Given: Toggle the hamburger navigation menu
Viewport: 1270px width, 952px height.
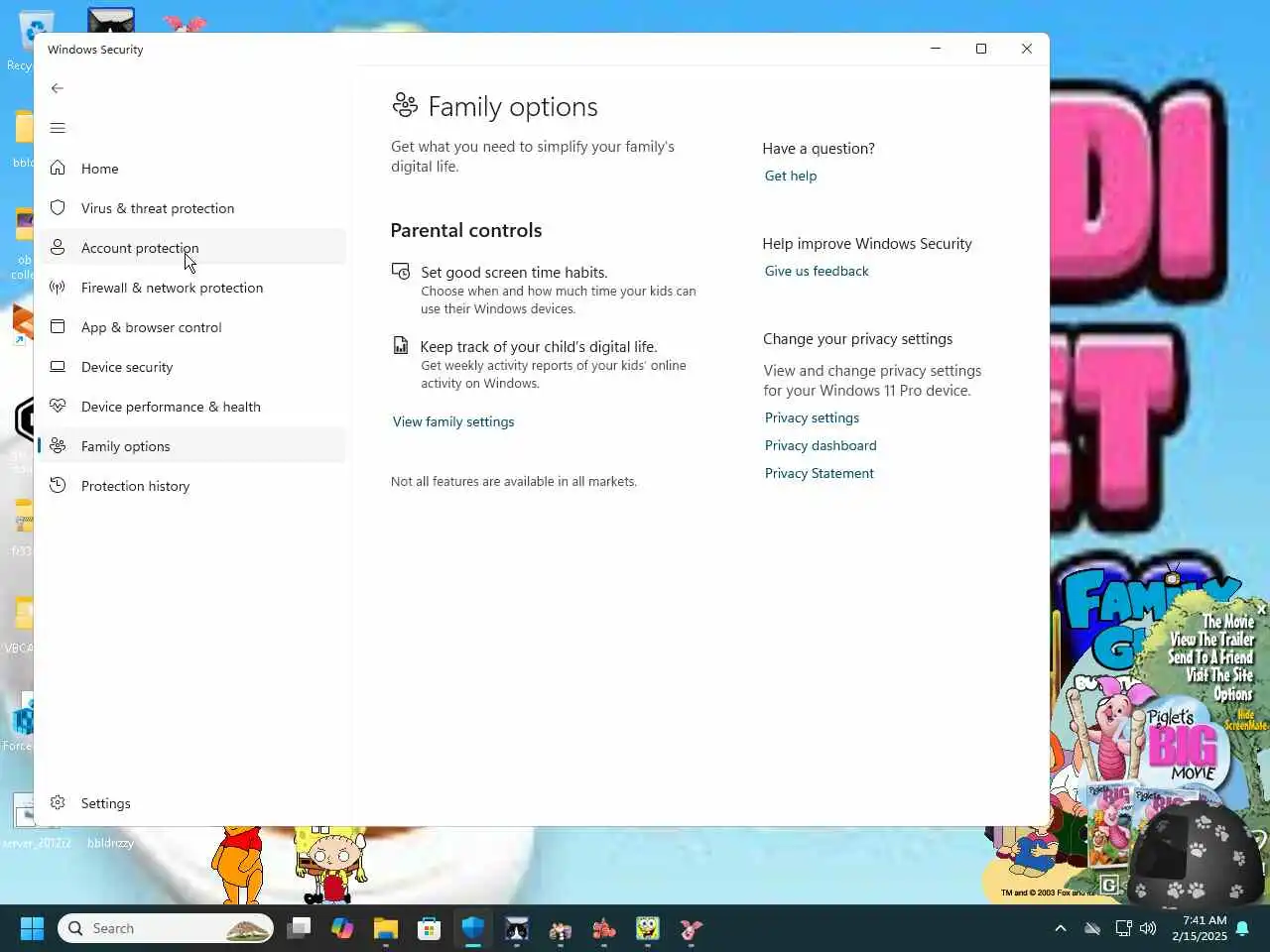Looking at the screenshot, I should coord(58,128).
